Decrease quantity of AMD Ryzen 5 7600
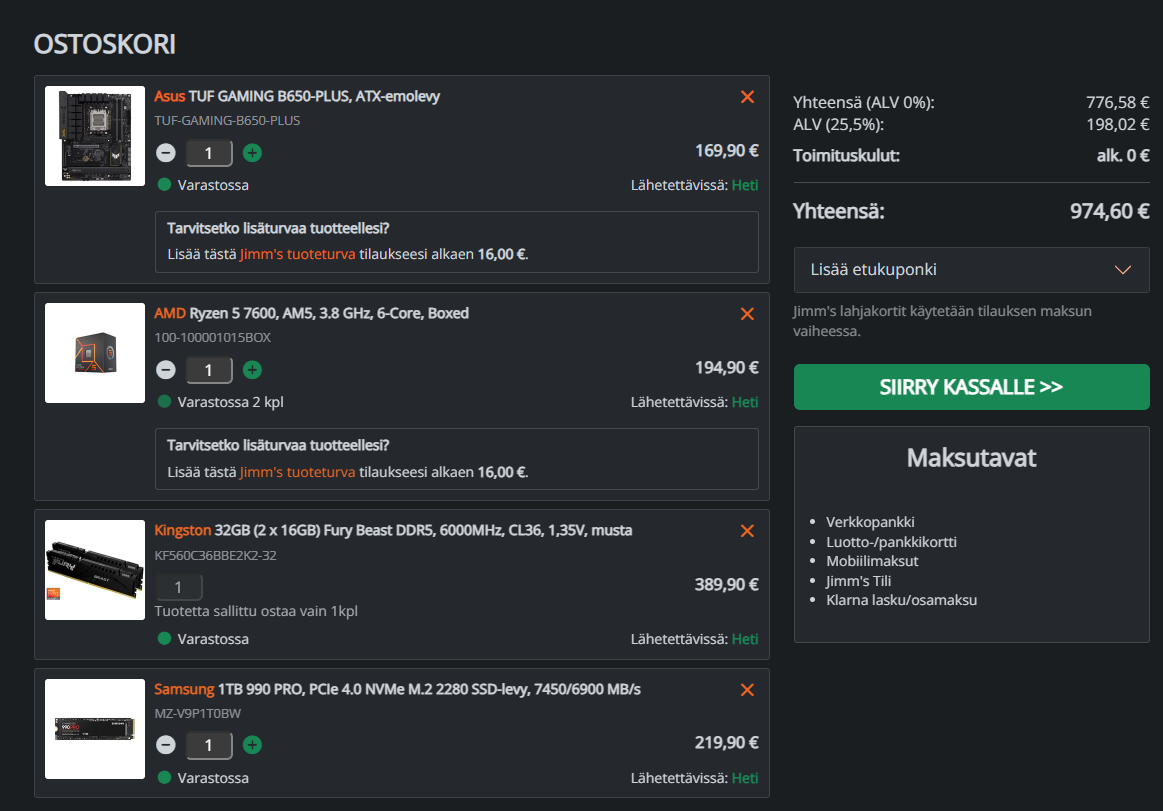This screenshot has height=811, width=1163. [166, 370]
